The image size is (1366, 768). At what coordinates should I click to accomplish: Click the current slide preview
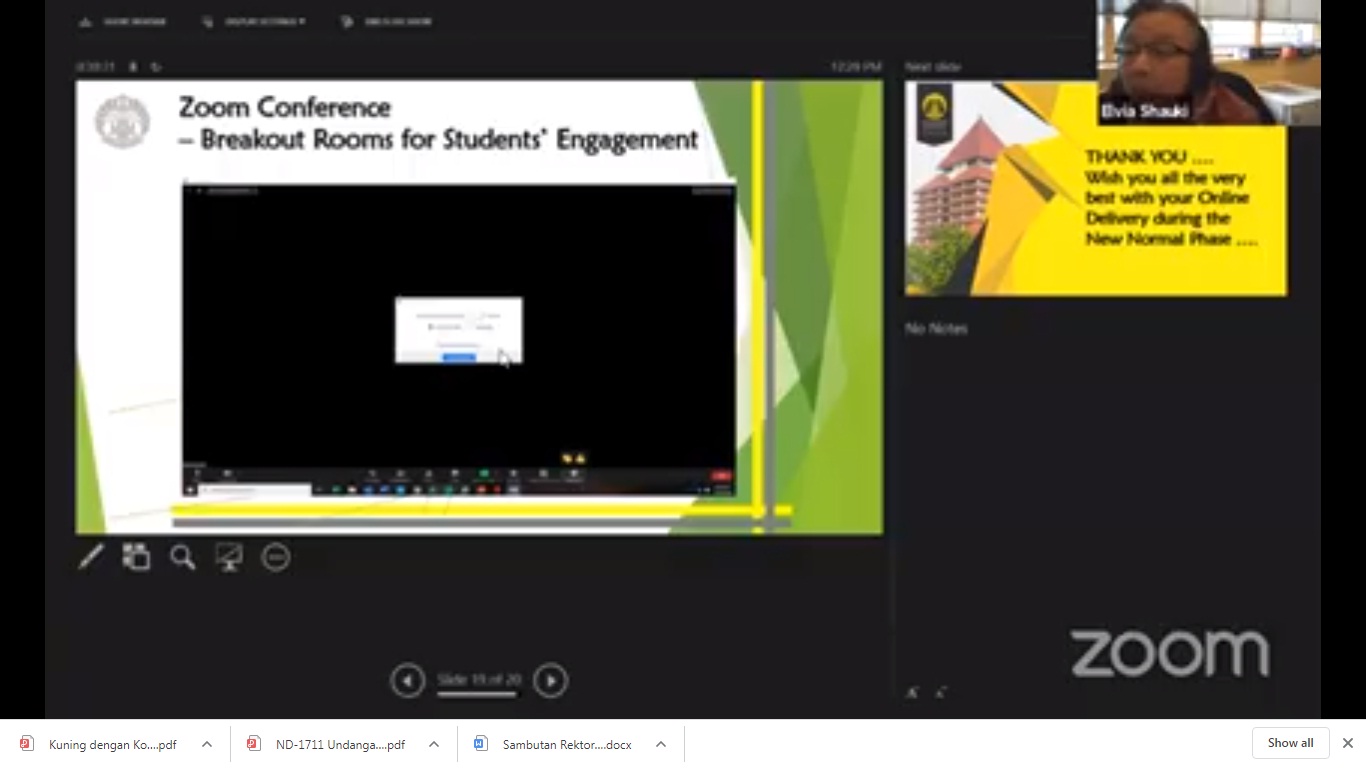[x=479, y=307]
